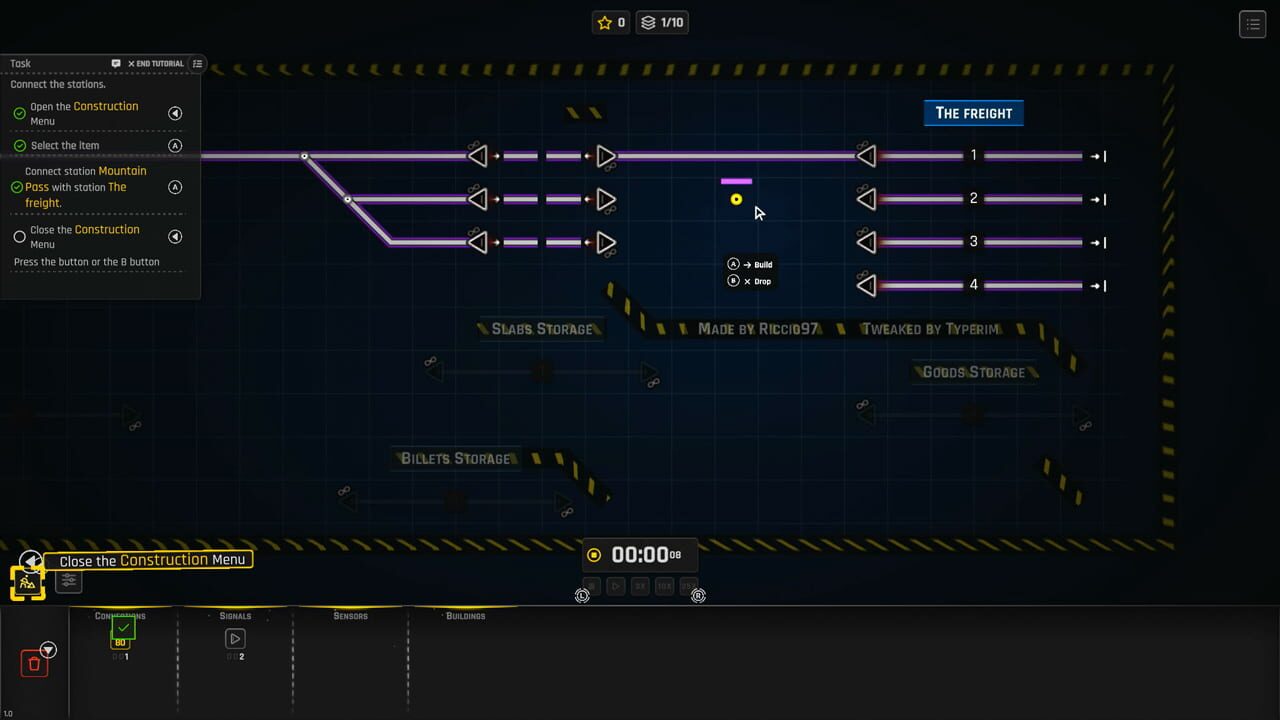Open the Construction Menu icon bottom-left

(x=27, y=580)
